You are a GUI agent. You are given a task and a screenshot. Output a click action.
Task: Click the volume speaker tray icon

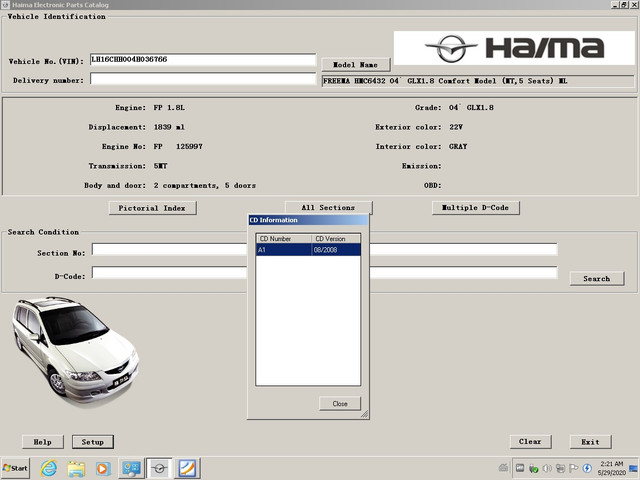click(x=547, y=468)
